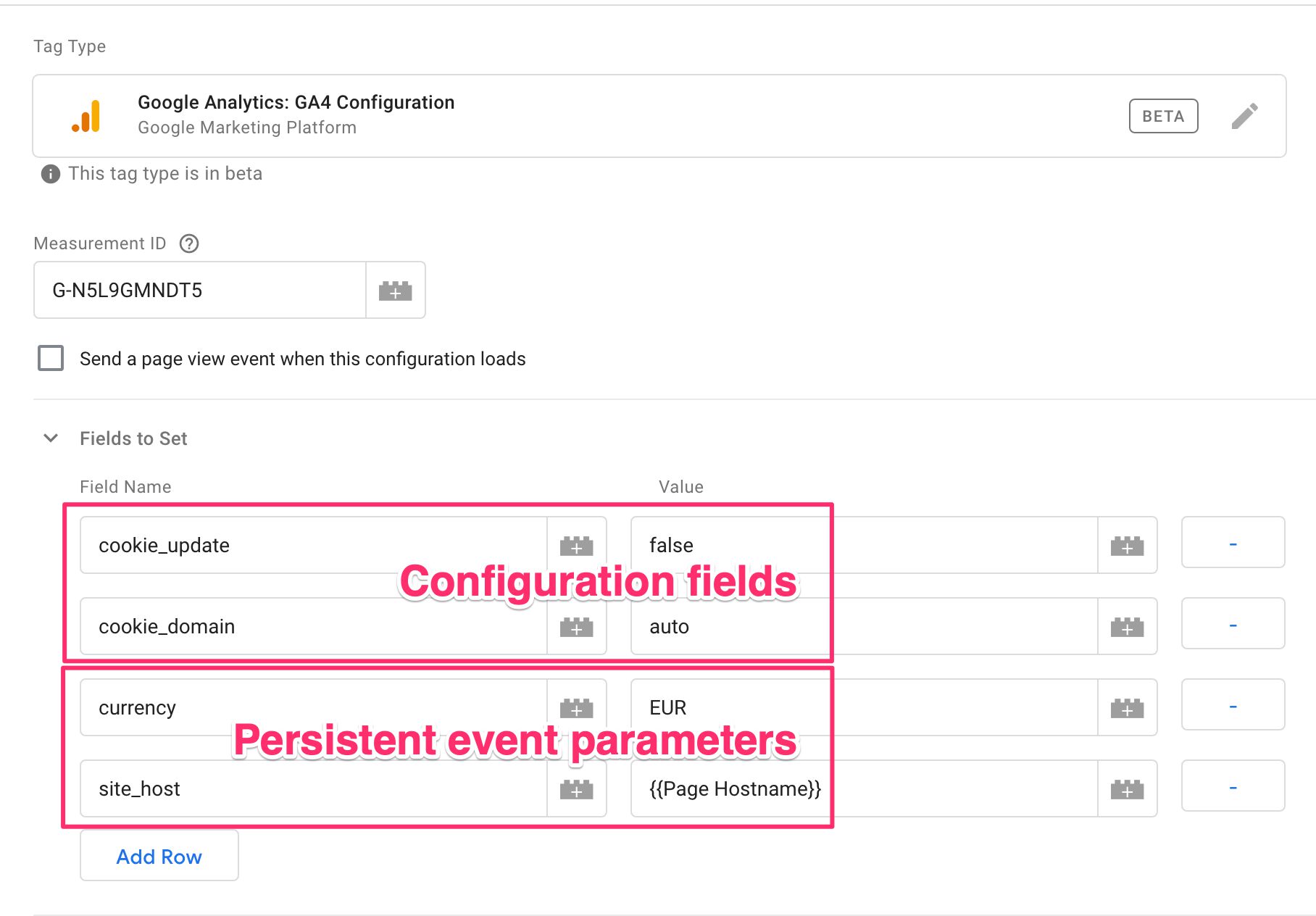This screenshot has height=916, width=1316.
Task: Open variable picker beside cookie_domain field name
Action: (577, 627)
